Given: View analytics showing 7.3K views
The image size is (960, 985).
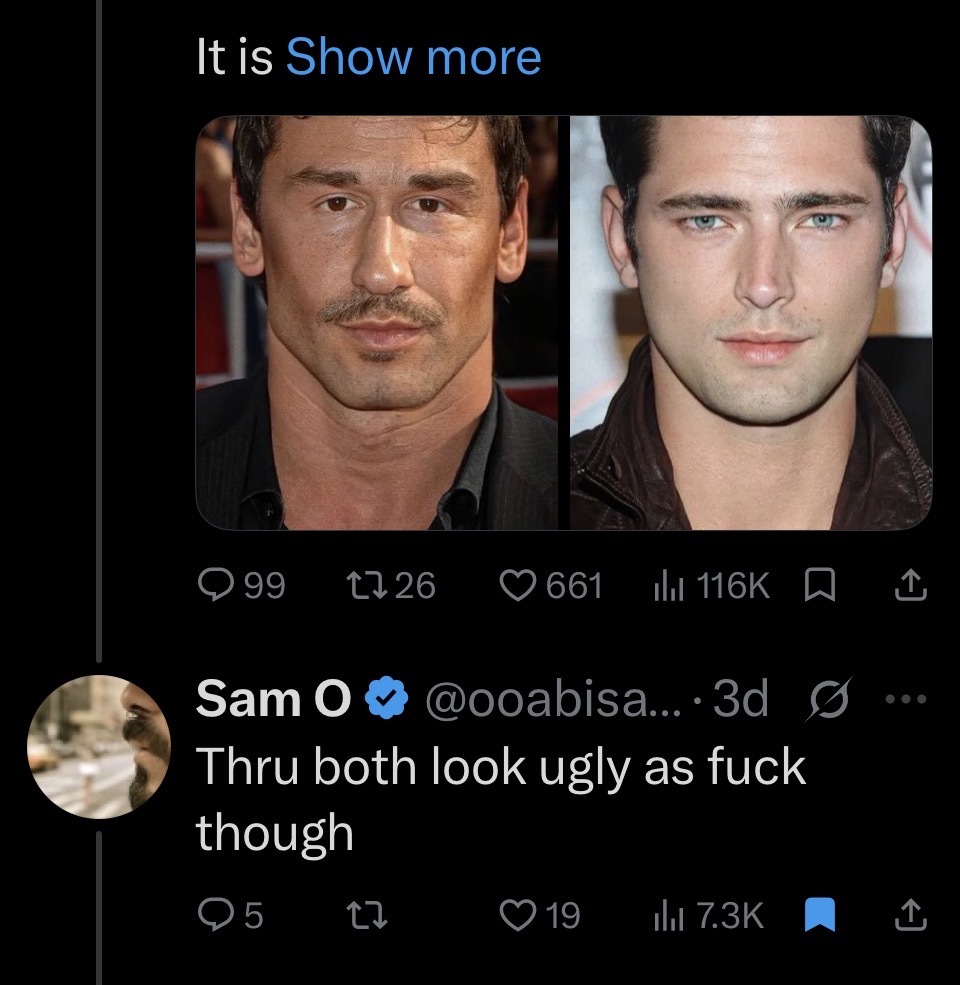Looking at the screenshot, I should [664, 915].
